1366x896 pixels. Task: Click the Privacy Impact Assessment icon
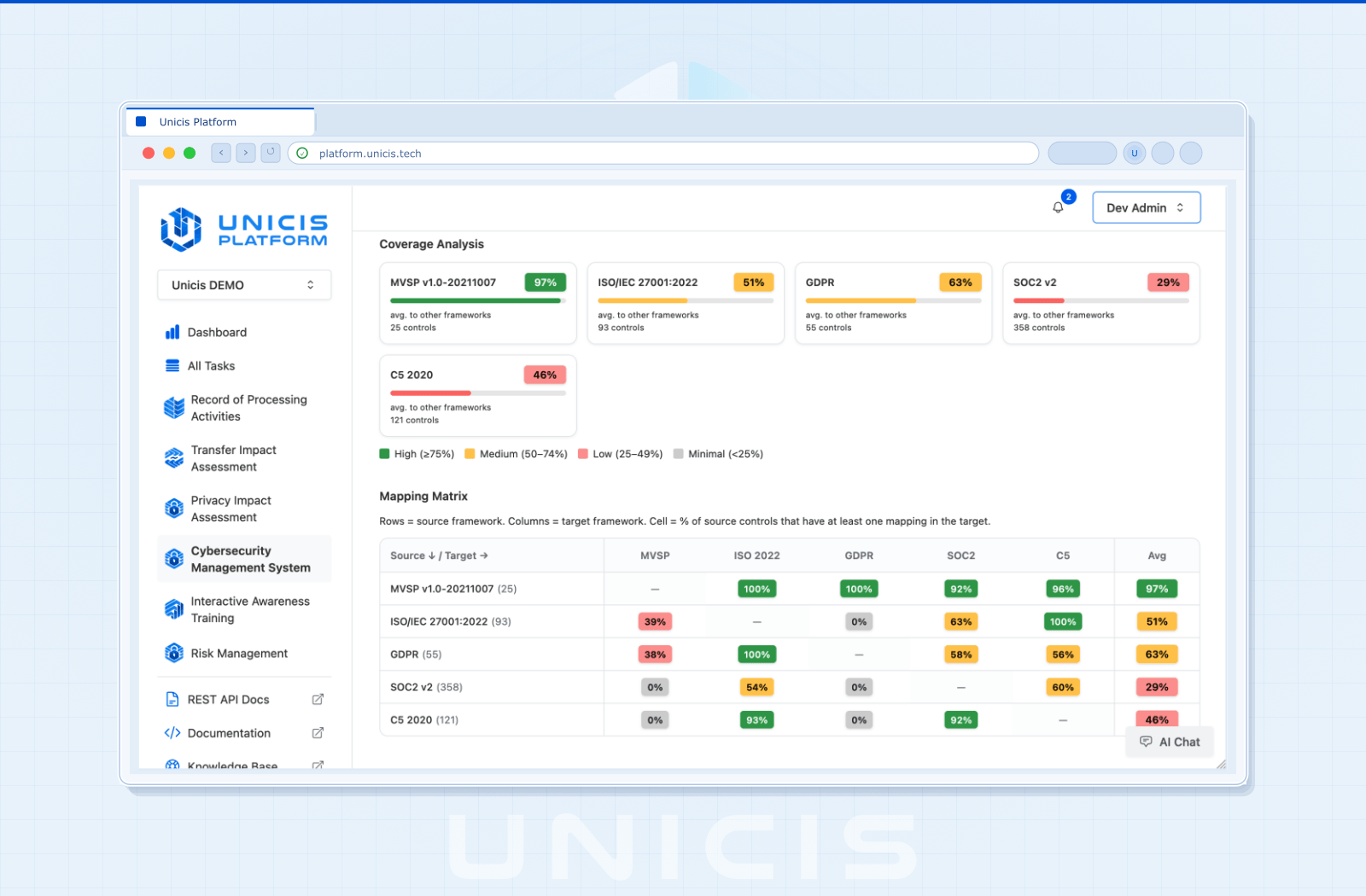pyautogui.click(x=174, y=509)
